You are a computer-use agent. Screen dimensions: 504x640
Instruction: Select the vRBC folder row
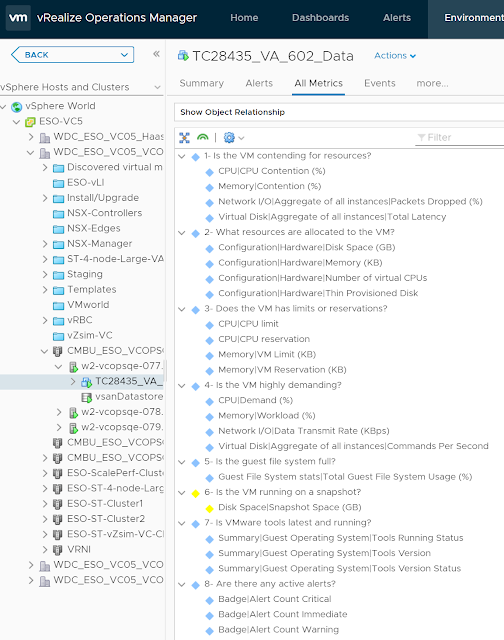(80, 320)
